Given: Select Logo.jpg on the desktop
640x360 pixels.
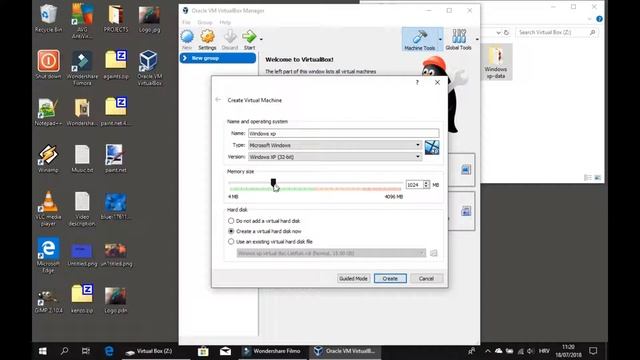Looking at the screenshot, I should [149, 18].
